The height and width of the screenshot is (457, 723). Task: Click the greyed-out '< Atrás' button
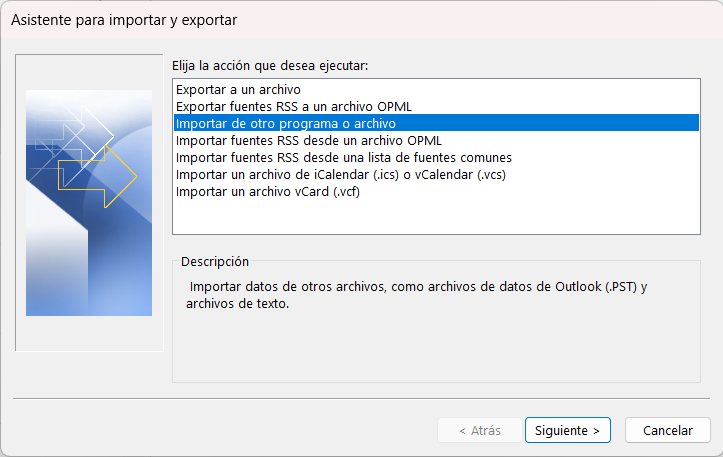coord(479,430)
